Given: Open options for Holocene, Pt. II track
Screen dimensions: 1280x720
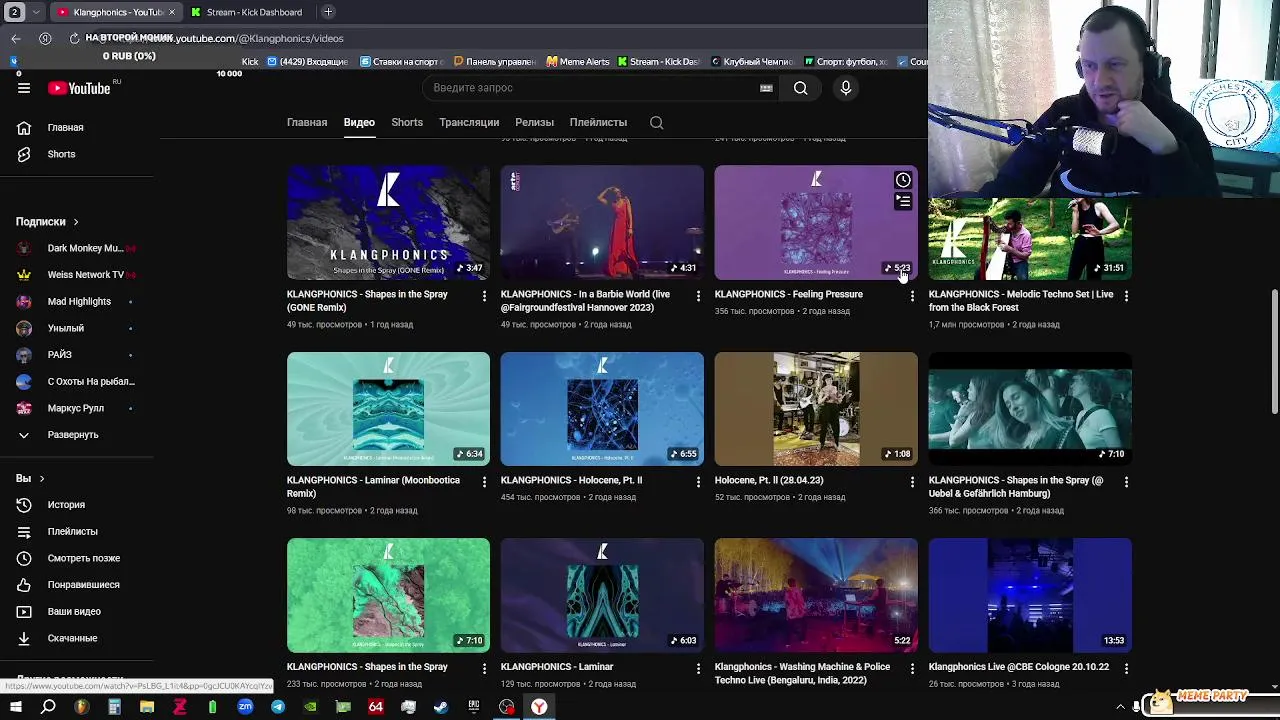Looking at the screenshot, I should click(x=698, y=482).
